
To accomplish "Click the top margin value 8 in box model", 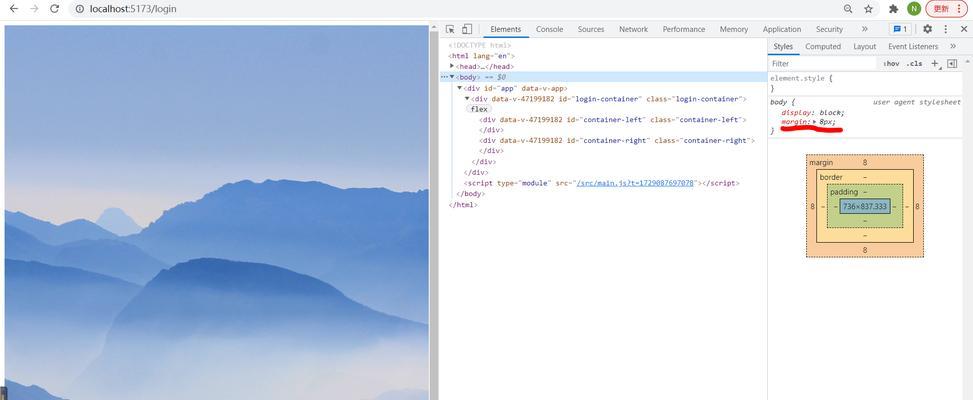I will 864,162.
